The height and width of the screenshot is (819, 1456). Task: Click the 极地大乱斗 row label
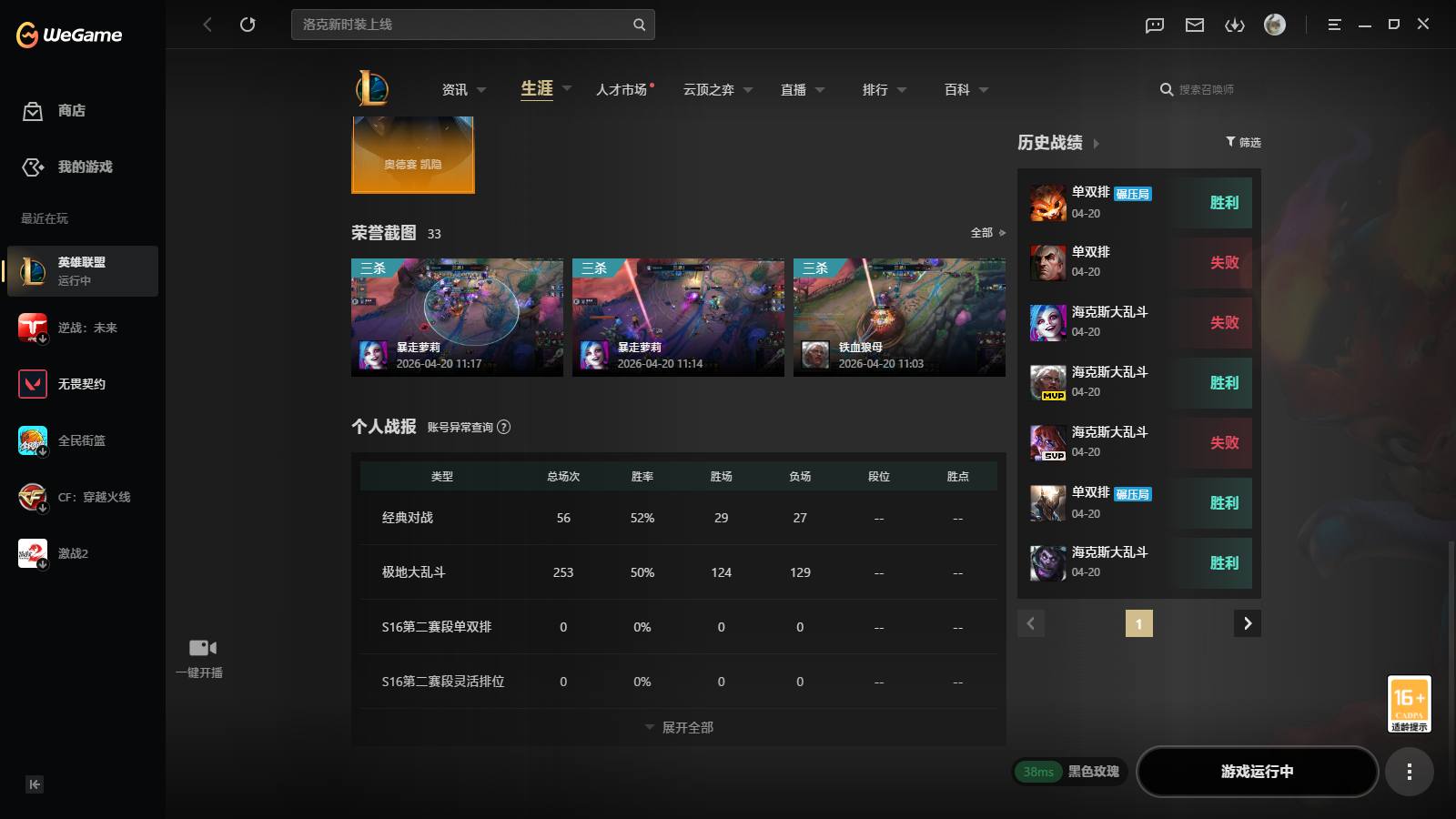point(414,572)
